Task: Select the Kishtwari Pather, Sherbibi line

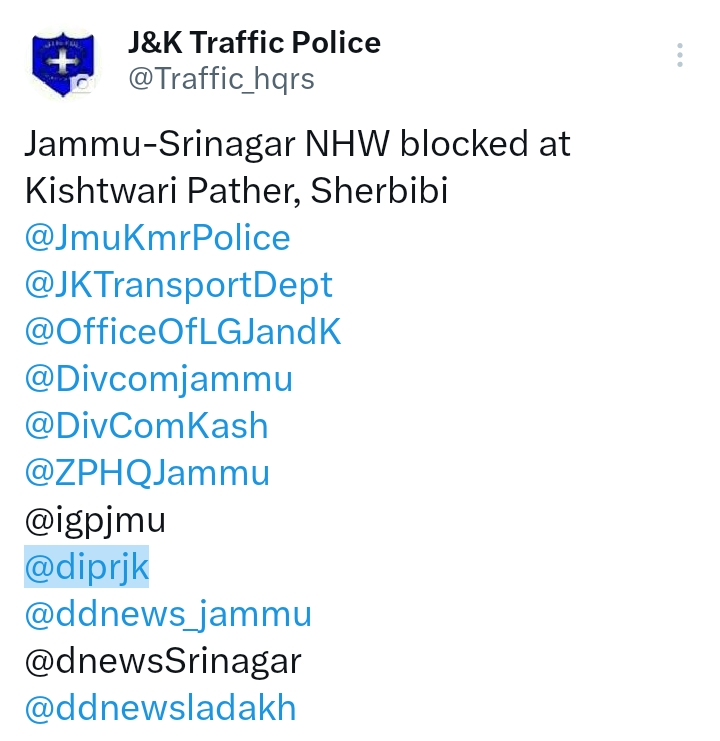Action: 236,190
